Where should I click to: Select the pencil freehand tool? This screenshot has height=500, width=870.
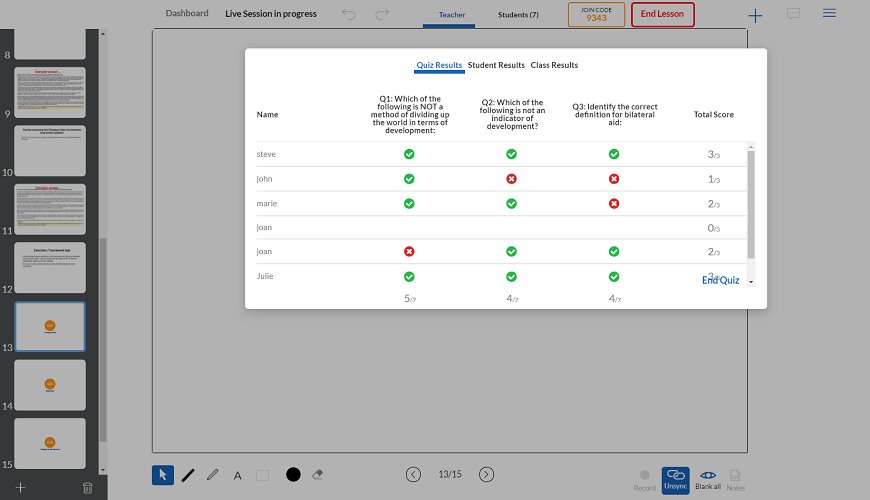[213, 475]
